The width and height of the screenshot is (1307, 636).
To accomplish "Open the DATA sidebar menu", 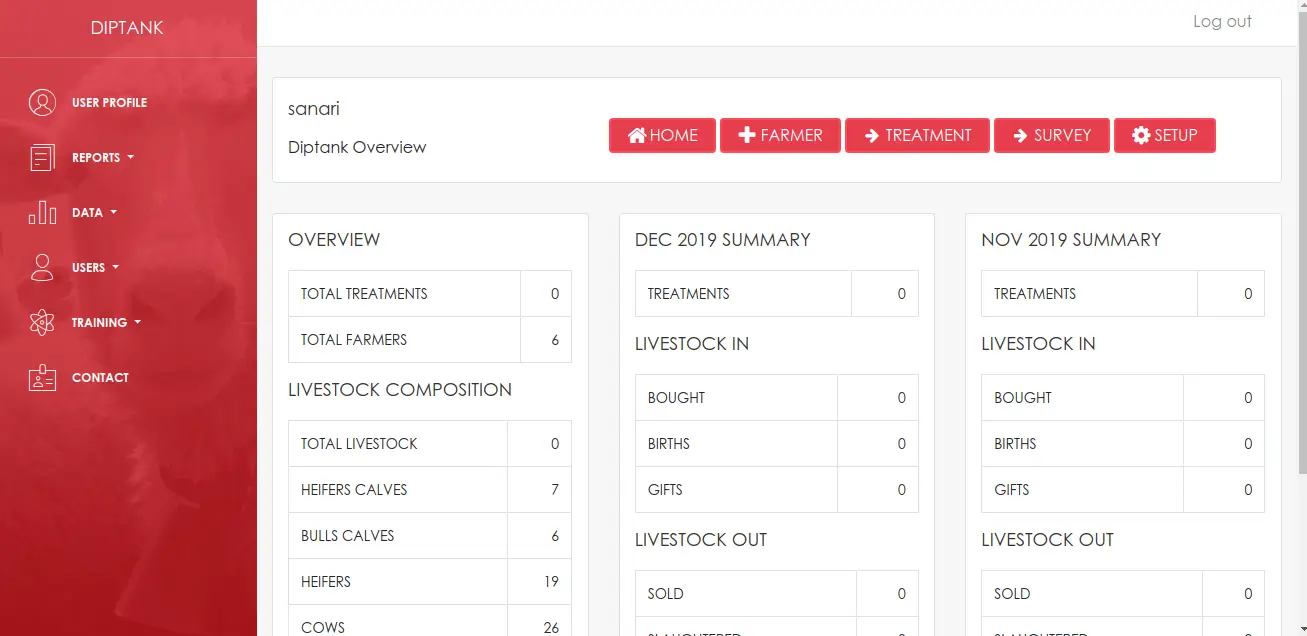I will point(87,213).
